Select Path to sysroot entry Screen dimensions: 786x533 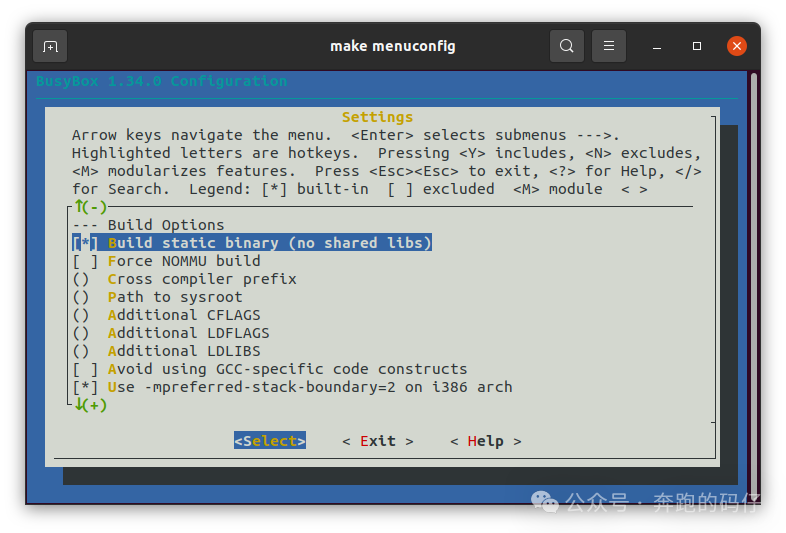(157, 297)
